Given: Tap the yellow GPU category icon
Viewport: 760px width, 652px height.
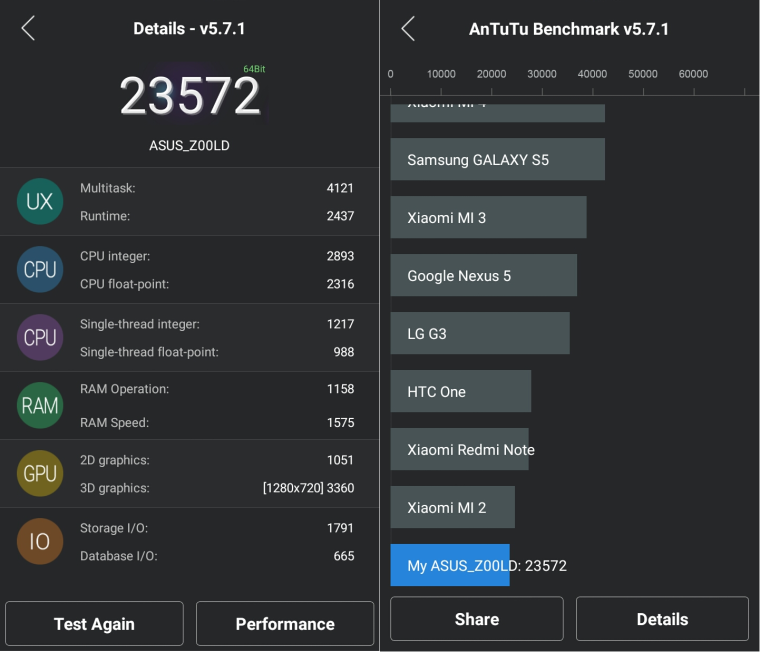Looking at the screenshot, I should pyautogui.click(x=40, y=474).
